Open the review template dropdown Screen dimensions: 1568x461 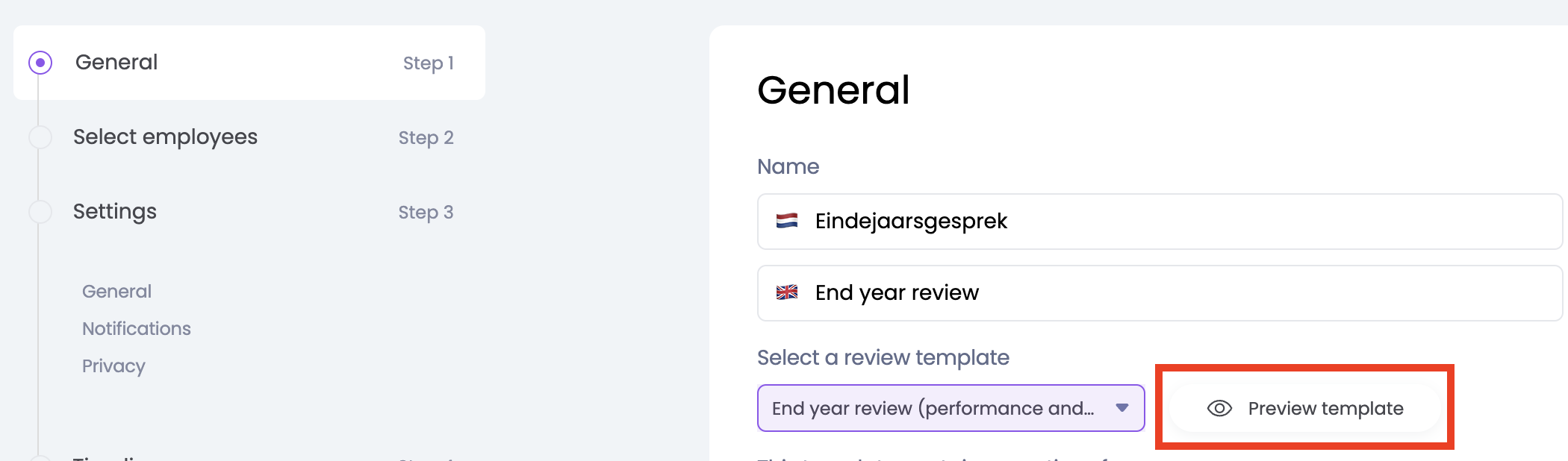click(x=933, y=408)
